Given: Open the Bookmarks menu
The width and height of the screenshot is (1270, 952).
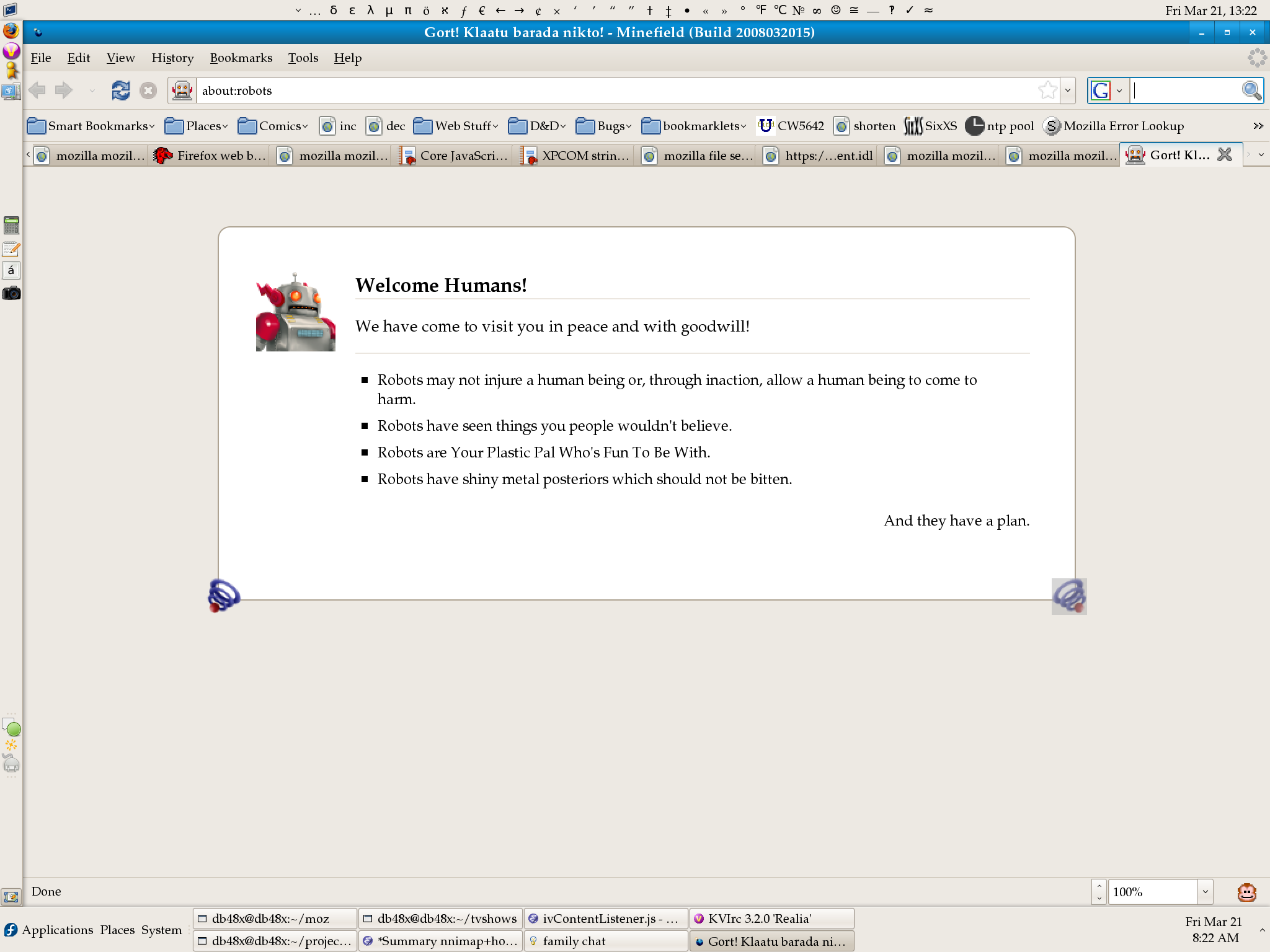Looking at the screenshot, I should coord(241,58).
